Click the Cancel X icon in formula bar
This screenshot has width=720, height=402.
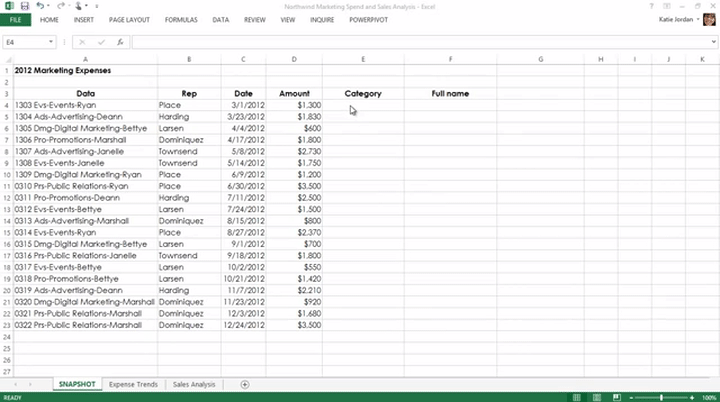(x=81, y=43)
